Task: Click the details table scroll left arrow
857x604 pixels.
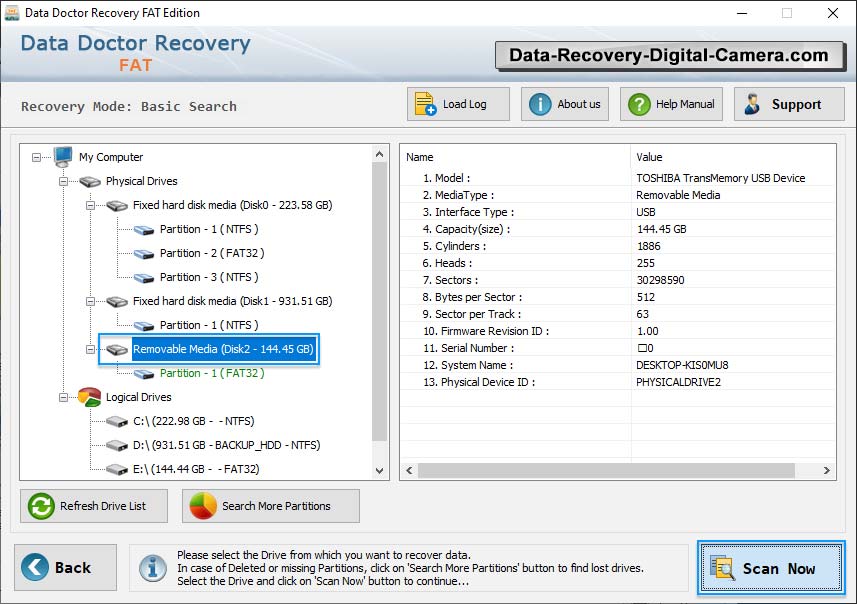Action: click(x=409, y=470)
